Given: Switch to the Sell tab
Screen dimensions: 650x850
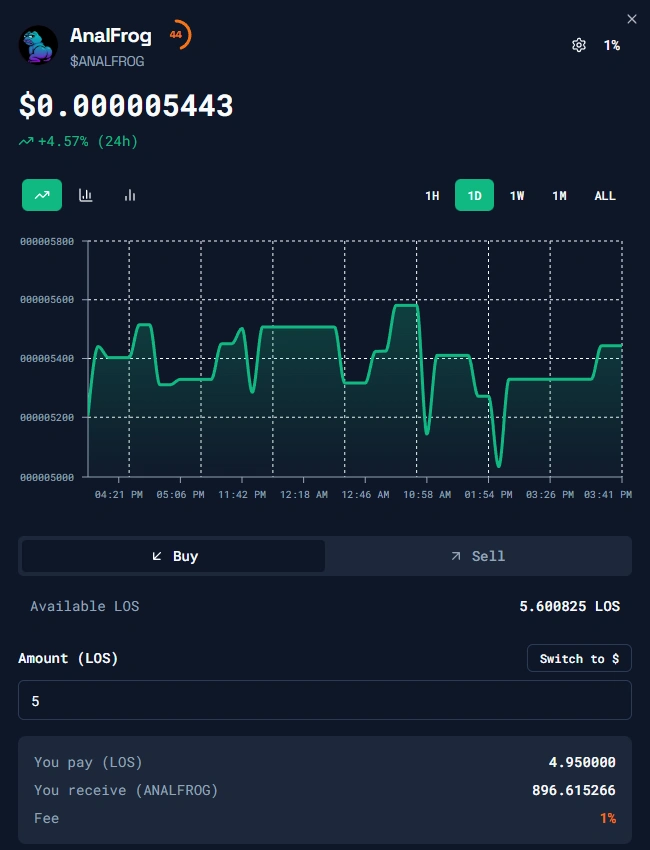Looking at the screenshot, I should point(478,556).
